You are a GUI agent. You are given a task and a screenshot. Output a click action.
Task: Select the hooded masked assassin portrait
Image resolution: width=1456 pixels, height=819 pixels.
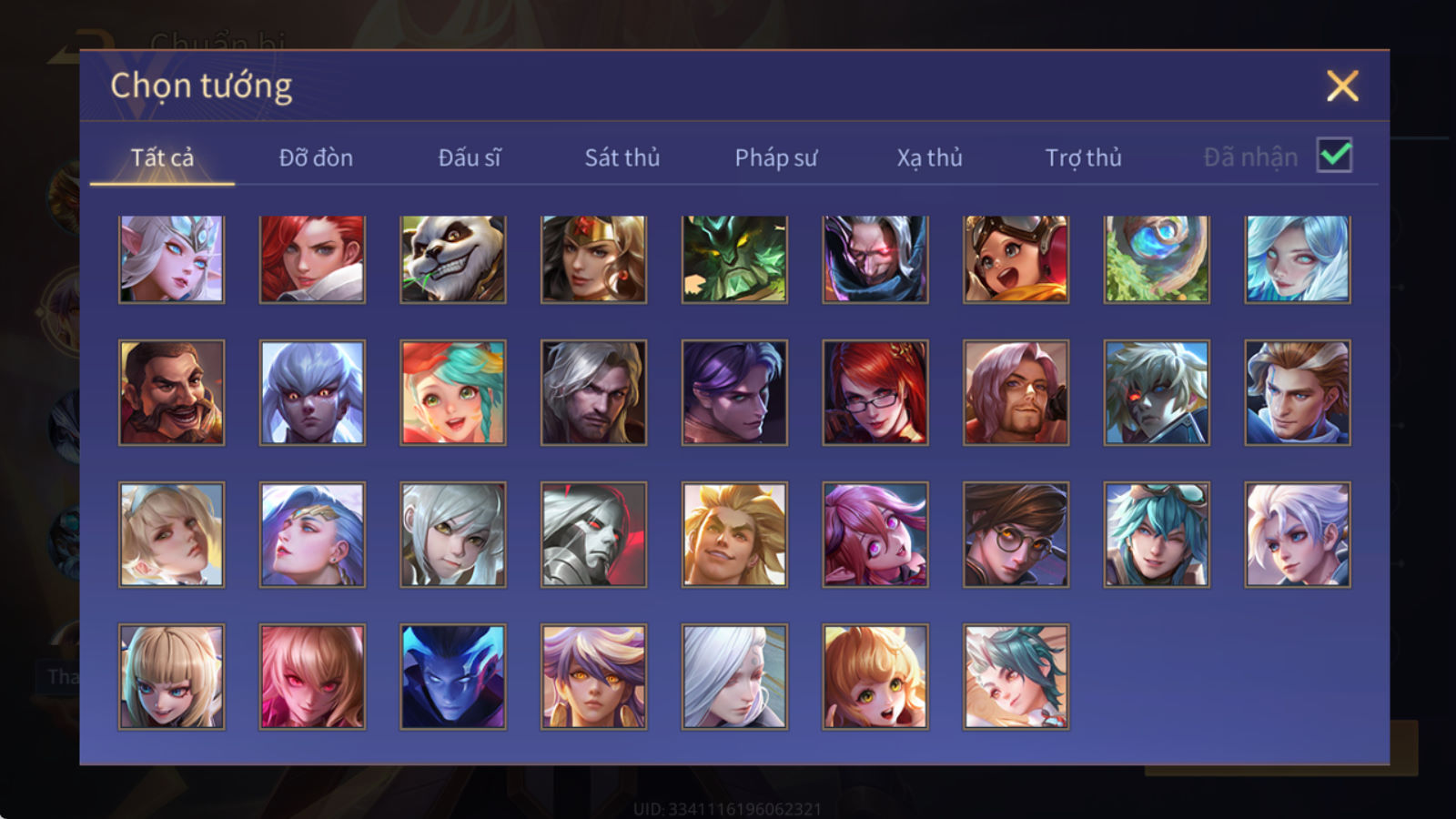(875, 259)
